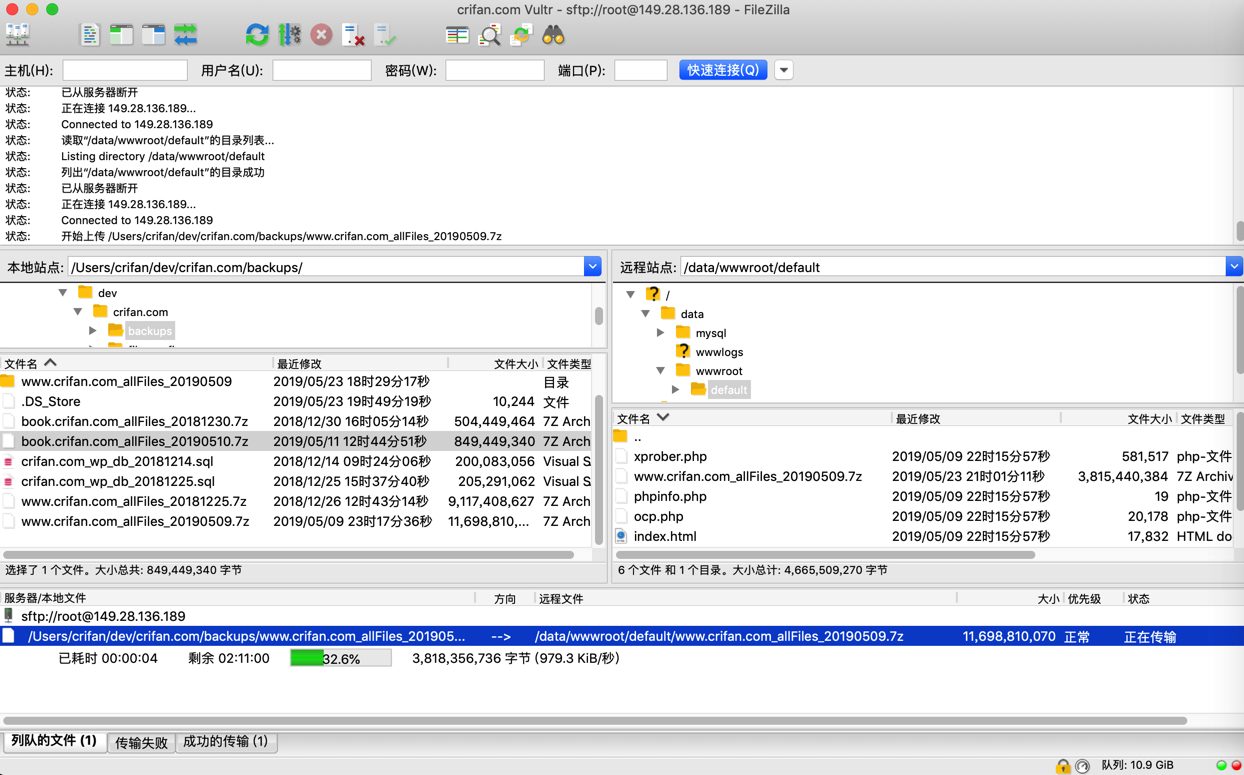Image resolution: width=1244 pixels, height=775 pixels.
Task: Cancel the current operation red X
Action: 321,35
